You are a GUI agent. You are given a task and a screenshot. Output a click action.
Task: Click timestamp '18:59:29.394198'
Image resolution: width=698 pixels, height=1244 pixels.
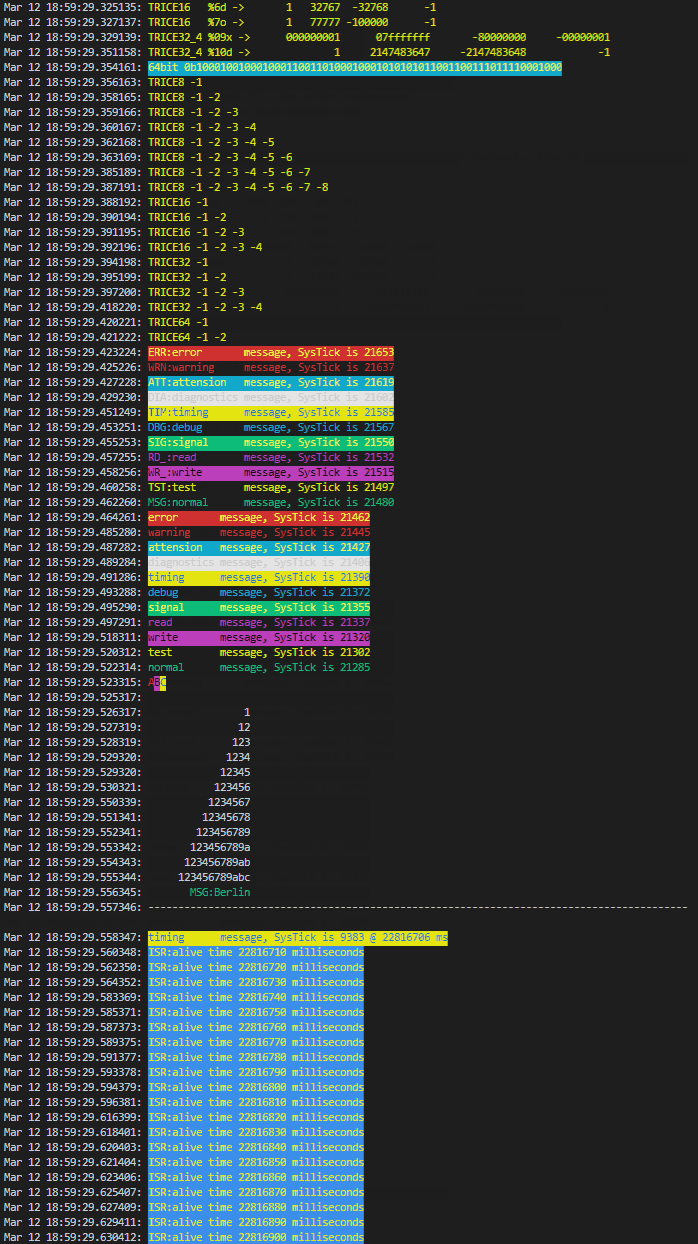[93, 262]
